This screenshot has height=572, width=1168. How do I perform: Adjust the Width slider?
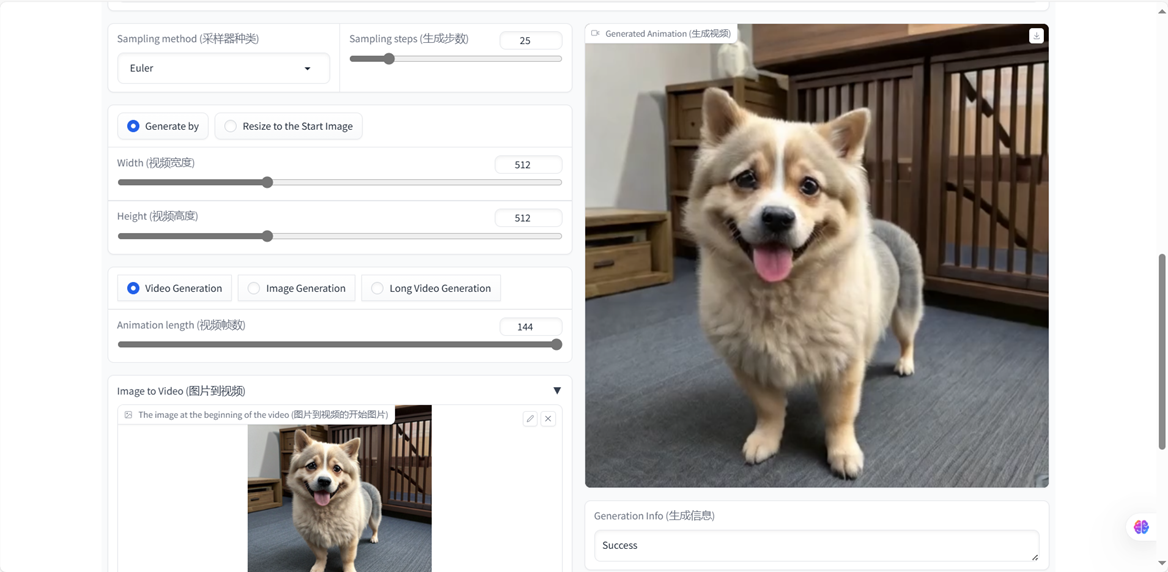(x=340, y=182)
